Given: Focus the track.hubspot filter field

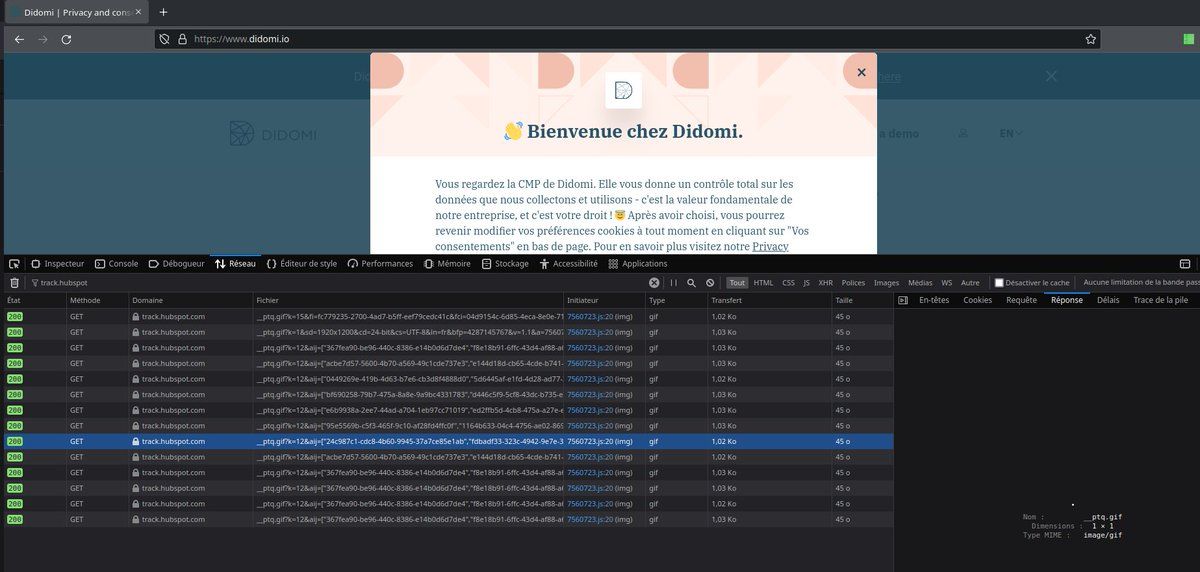Looking at the screenshot, I should tap(340, 283).
